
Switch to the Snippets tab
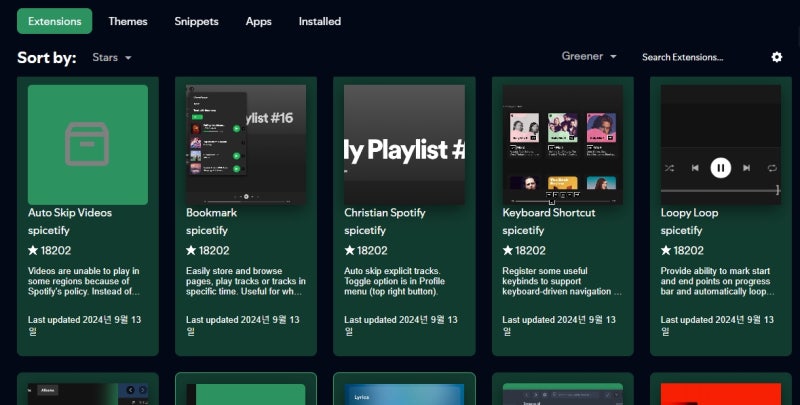tap(196, 21)
